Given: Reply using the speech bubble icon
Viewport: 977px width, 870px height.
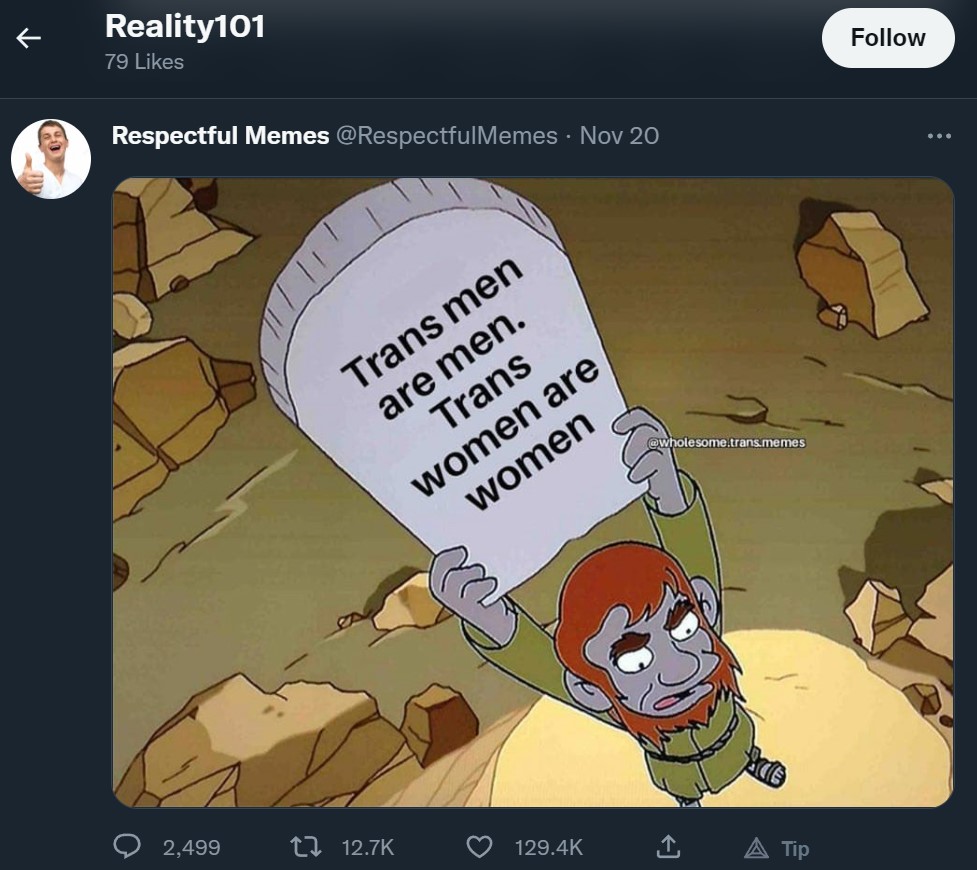Looking at the screenshot, I should coord(127,847).
